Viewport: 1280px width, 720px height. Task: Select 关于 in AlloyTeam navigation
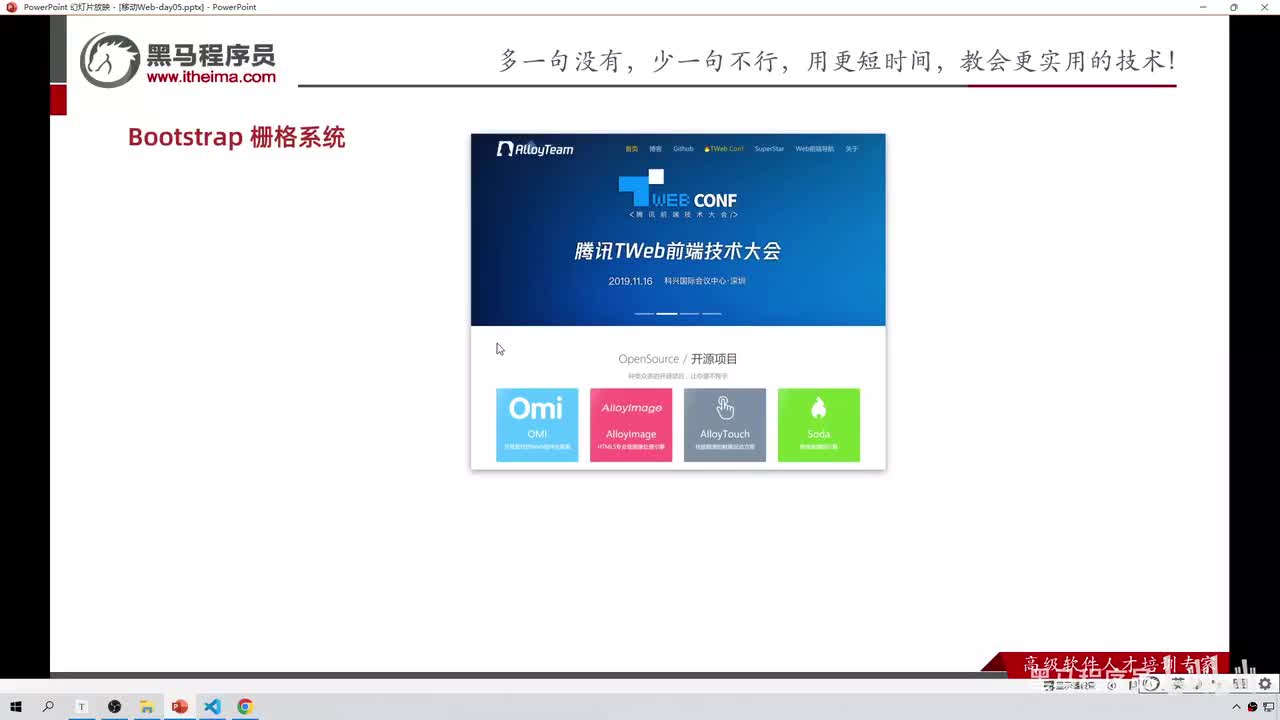(852, 149)
